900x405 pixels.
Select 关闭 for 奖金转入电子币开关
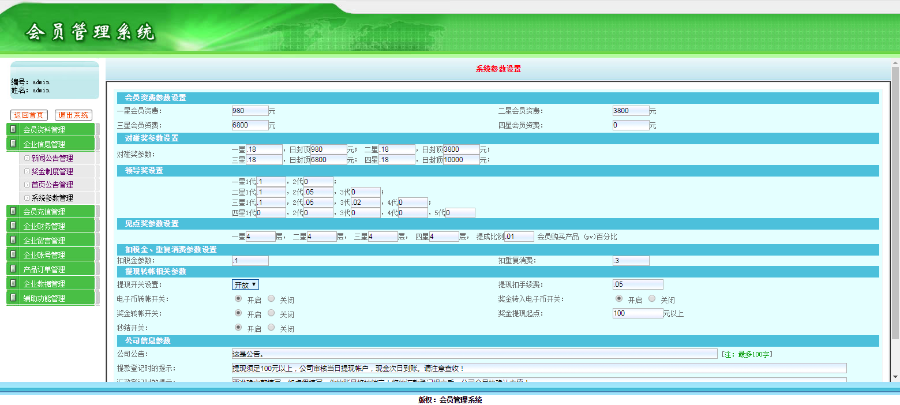pyautogui.click(x=652, y=299)
